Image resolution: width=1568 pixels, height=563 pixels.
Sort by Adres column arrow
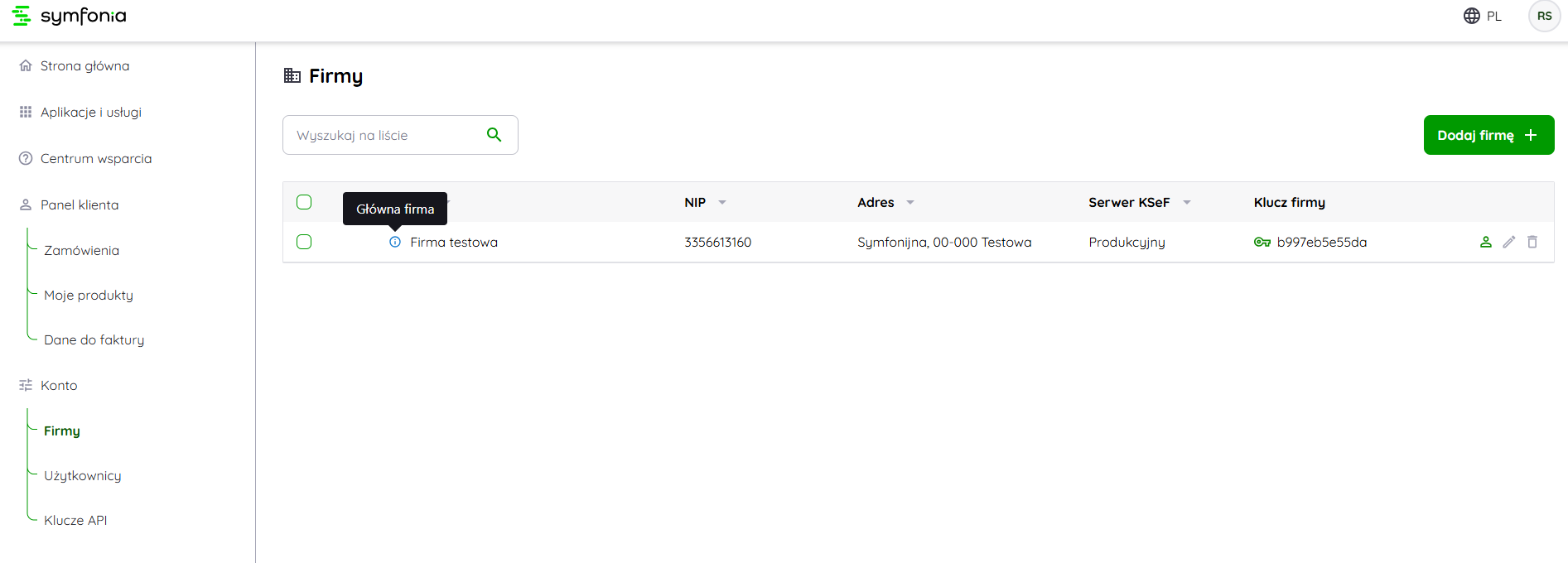tap(909, 203)
